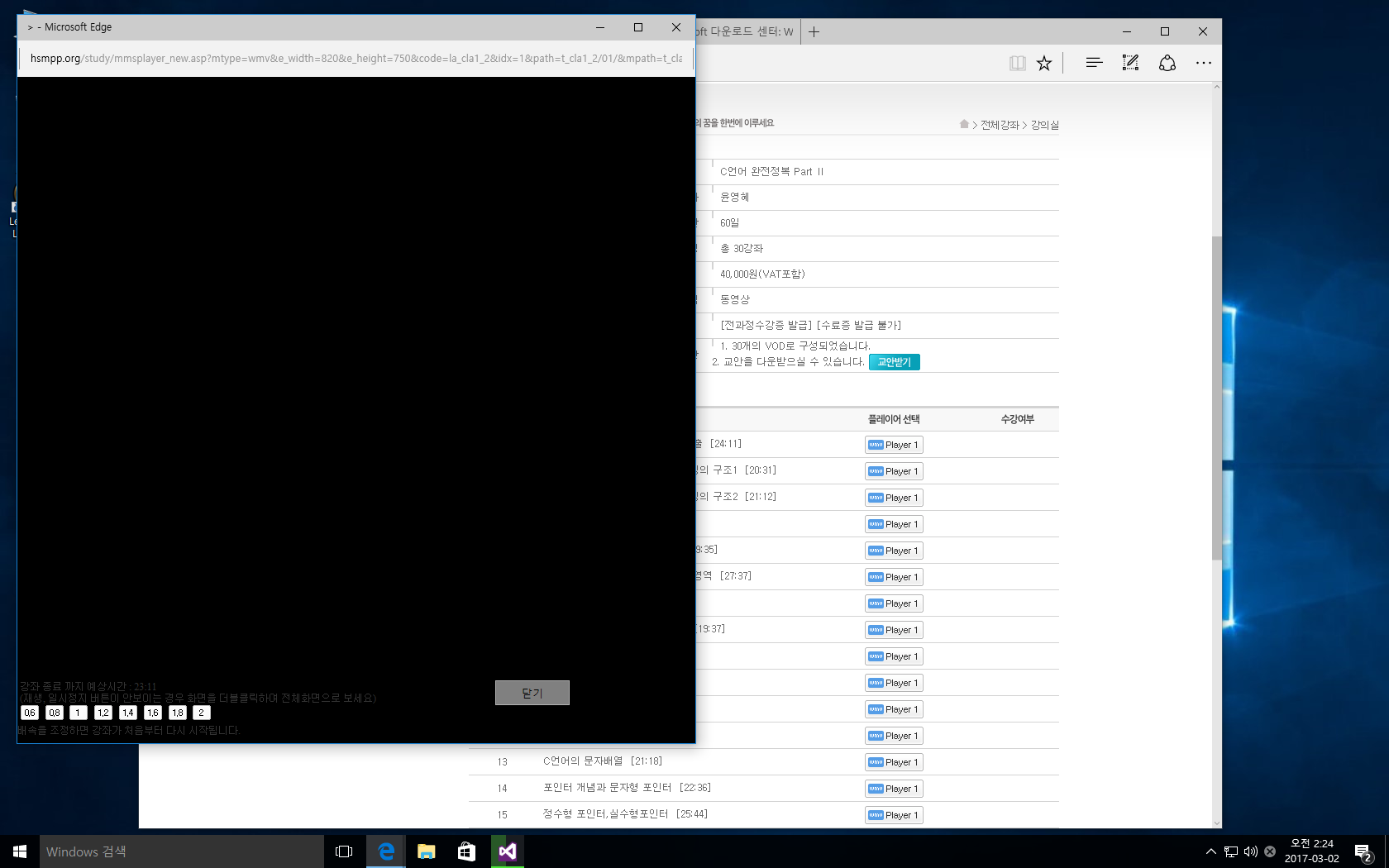
Task: Click the Windows 검색 search box
Action: click(x=182, y=851)
